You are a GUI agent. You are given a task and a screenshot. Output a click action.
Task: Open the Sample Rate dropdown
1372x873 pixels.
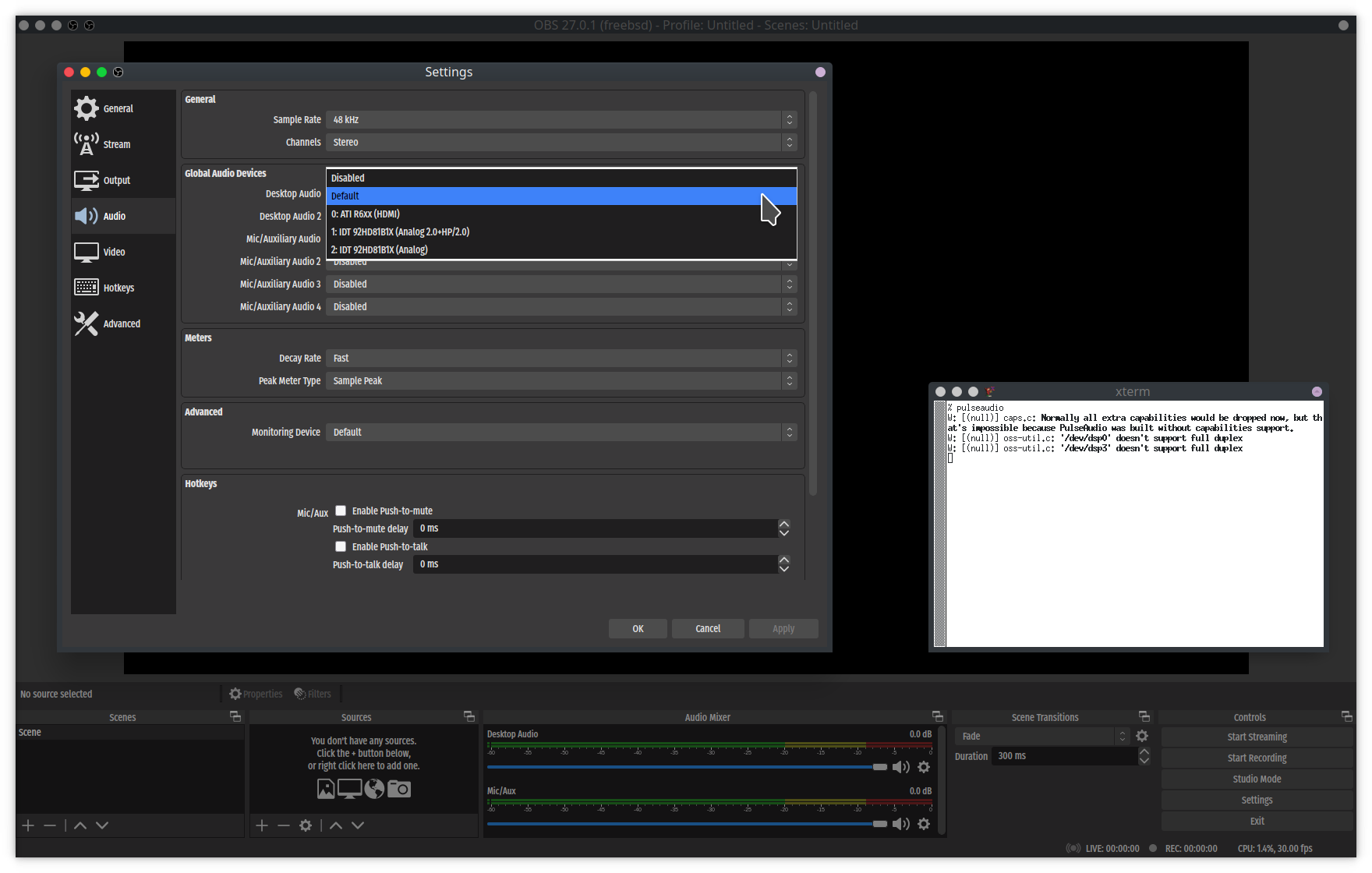[560, 119]
